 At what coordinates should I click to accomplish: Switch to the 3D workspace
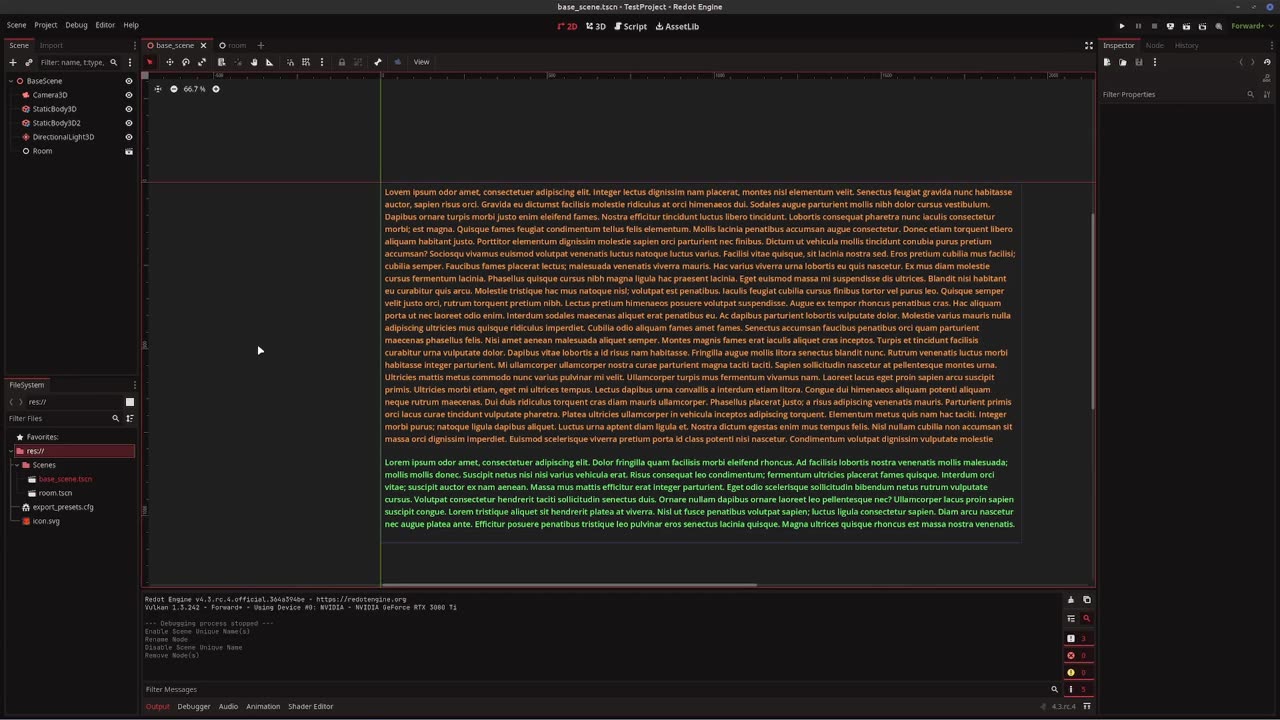[596, 26]
